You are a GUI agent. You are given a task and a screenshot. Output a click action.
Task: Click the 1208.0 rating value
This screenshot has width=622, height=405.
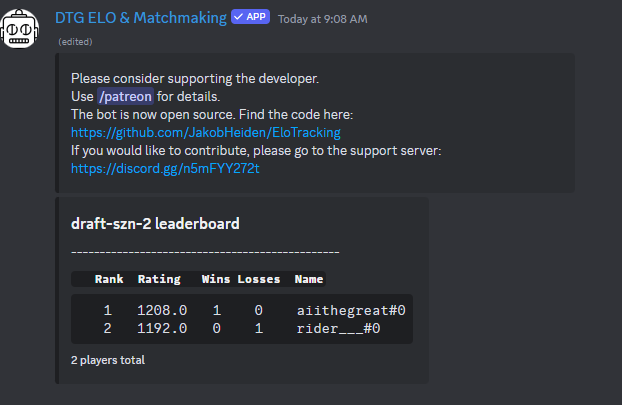162,310
